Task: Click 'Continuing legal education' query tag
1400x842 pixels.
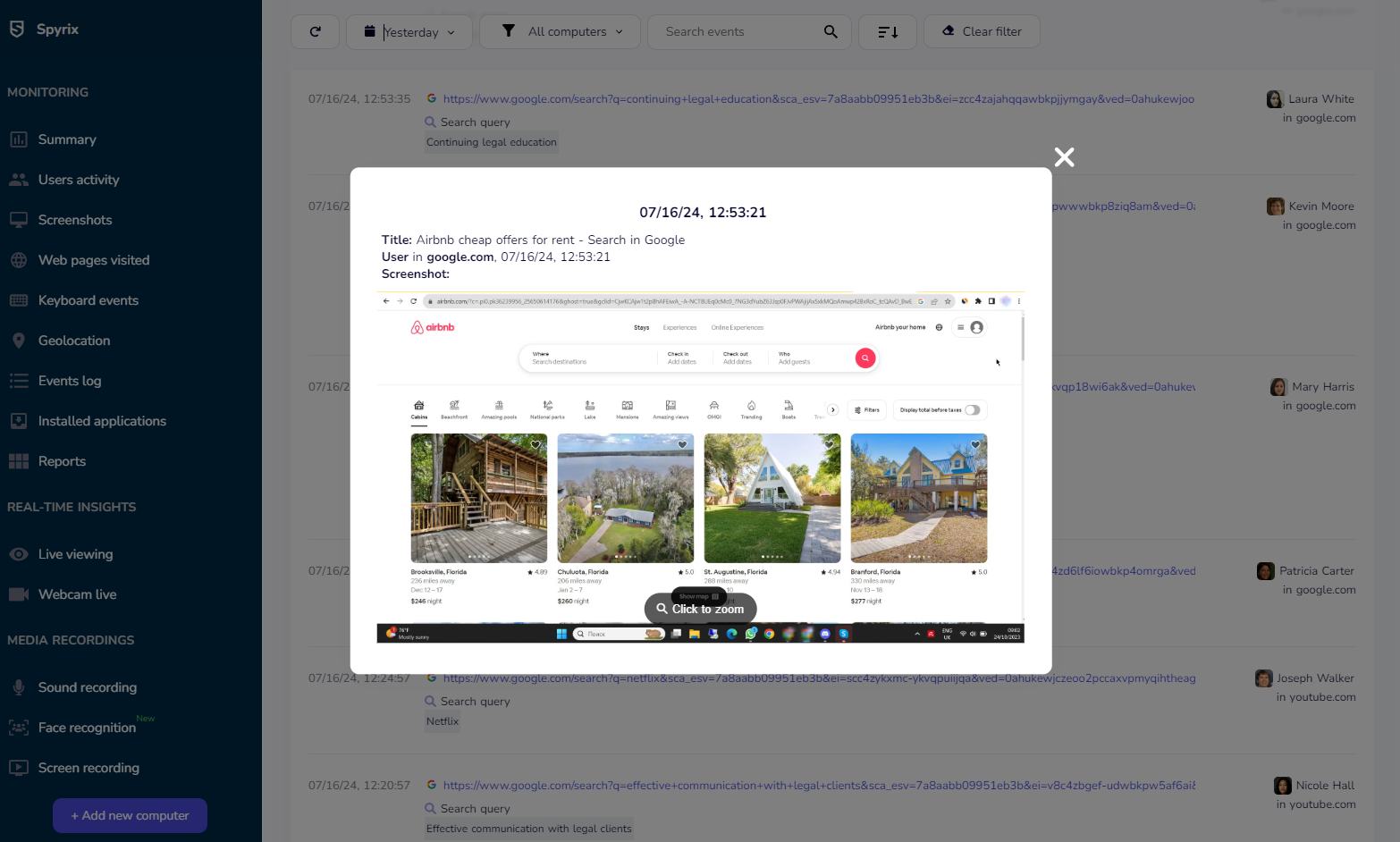Action: click(492, 142)
